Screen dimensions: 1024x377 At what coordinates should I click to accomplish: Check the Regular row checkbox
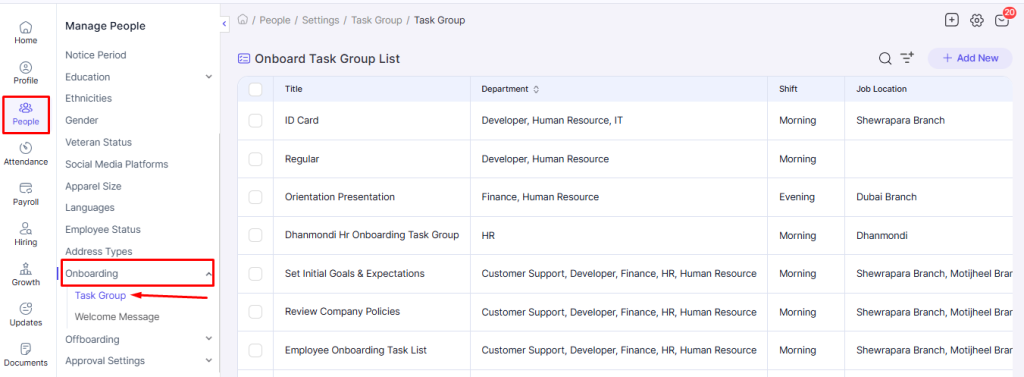point(255,159)
